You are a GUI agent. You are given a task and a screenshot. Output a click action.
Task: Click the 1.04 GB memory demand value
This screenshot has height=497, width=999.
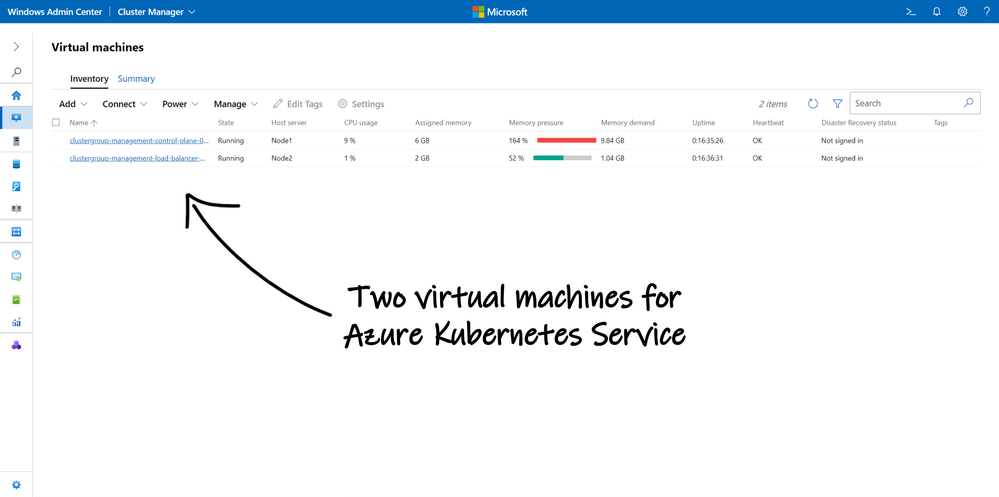point(612,158)
